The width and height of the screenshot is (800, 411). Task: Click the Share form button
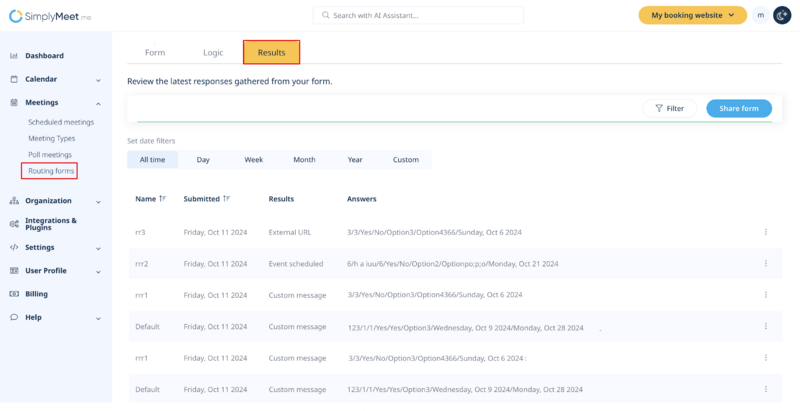pos(739,109)
